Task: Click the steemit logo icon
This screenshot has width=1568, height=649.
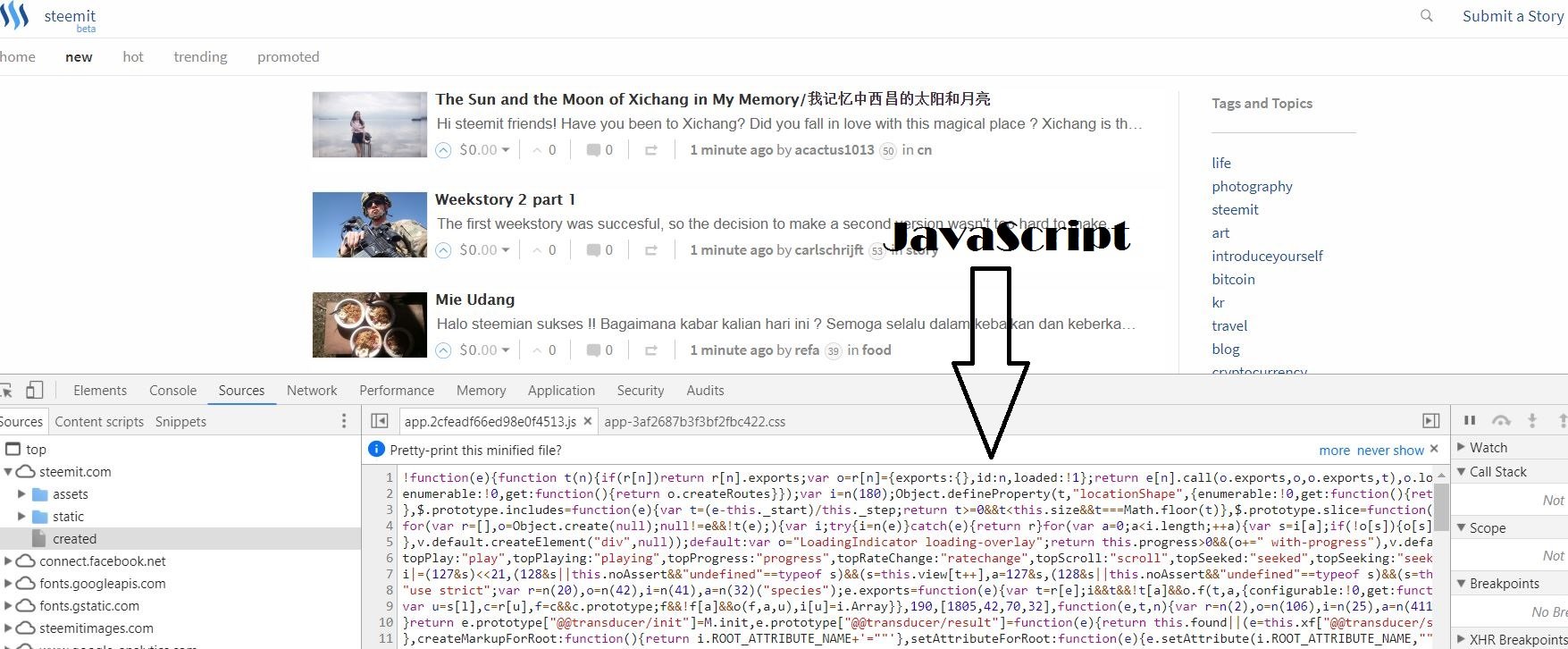Action: pyautogui.click(x=13, y=17)
